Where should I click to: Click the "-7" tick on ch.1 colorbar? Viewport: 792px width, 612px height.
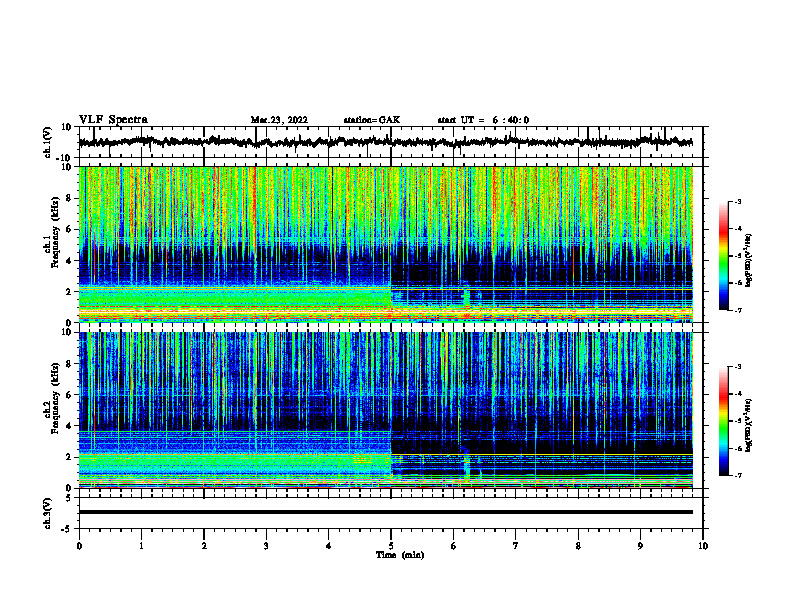pos(738,310)
